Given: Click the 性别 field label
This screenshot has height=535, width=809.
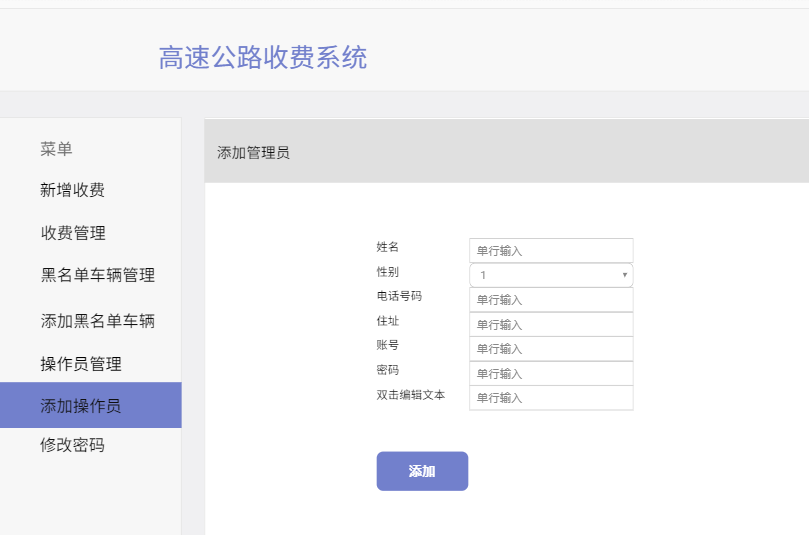Looking at the screenshot, I should point(387,272).
